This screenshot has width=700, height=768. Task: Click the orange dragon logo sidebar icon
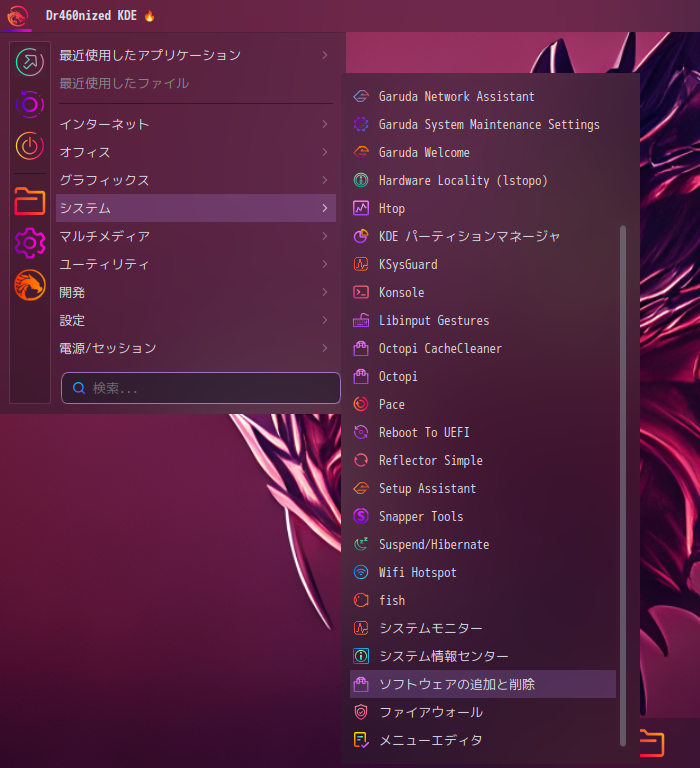(30, 285)
